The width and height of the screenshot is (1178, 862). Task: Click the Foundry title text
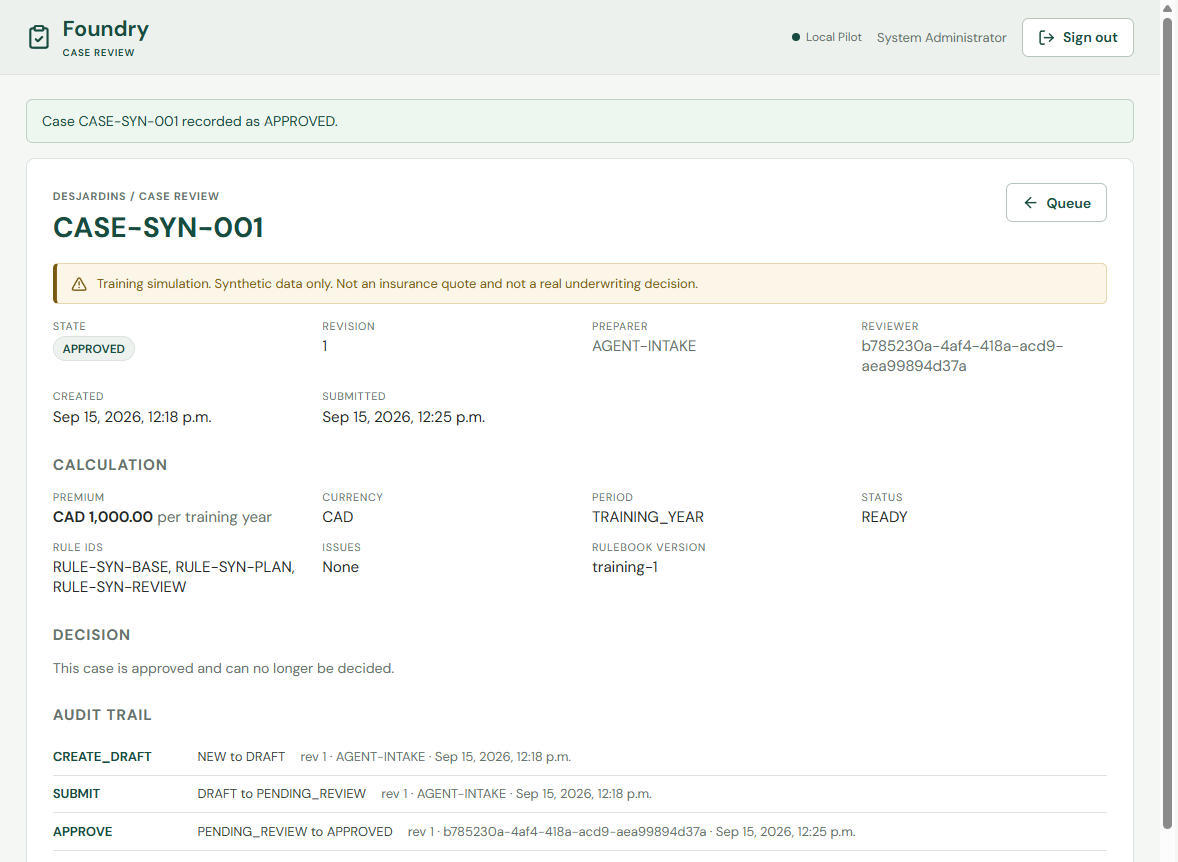pos(105,29)
